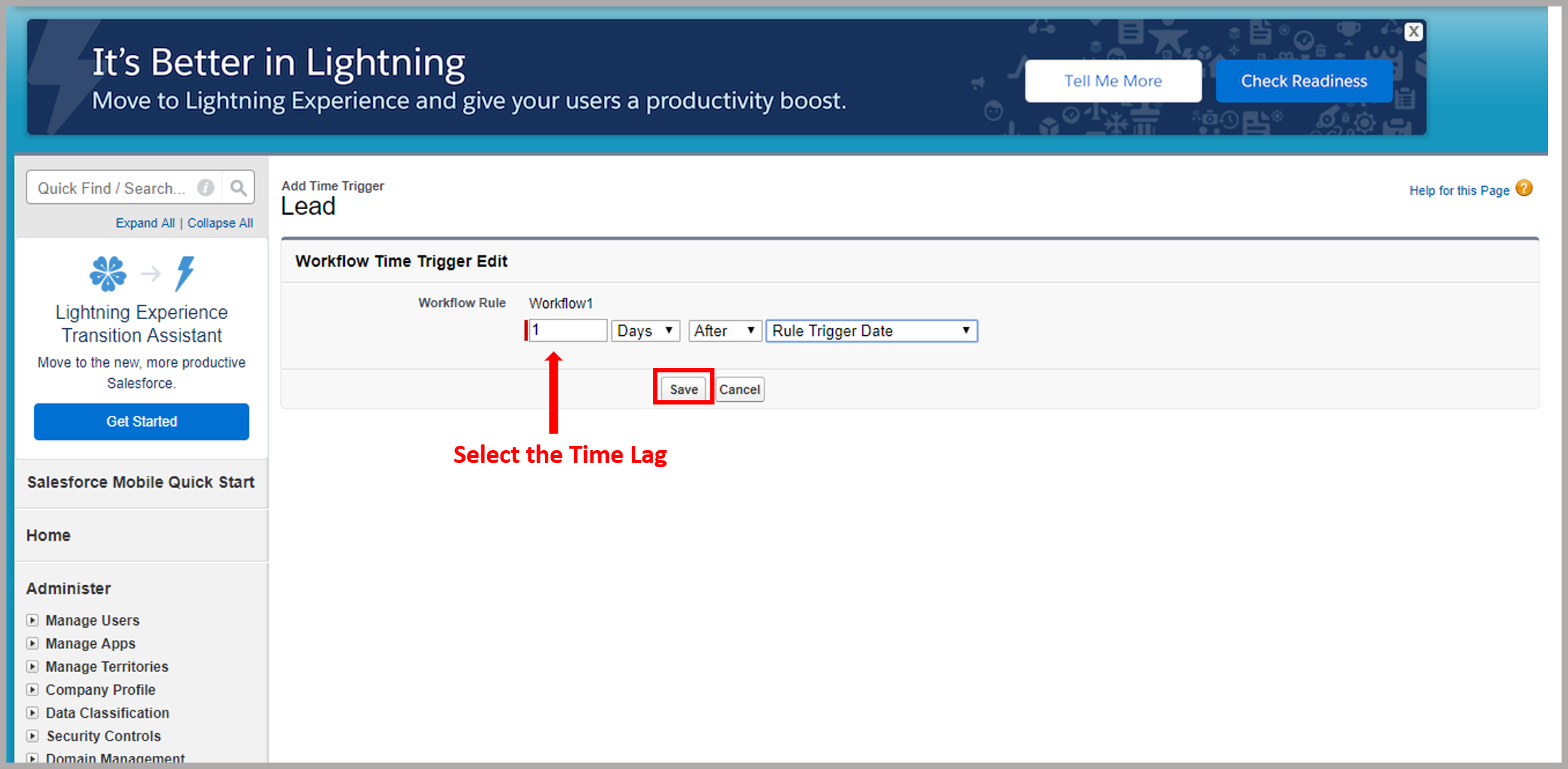Viewport: 1568px width, 769px height.
Task: Click the Administer section heading
Action: [x=68, y=589]
